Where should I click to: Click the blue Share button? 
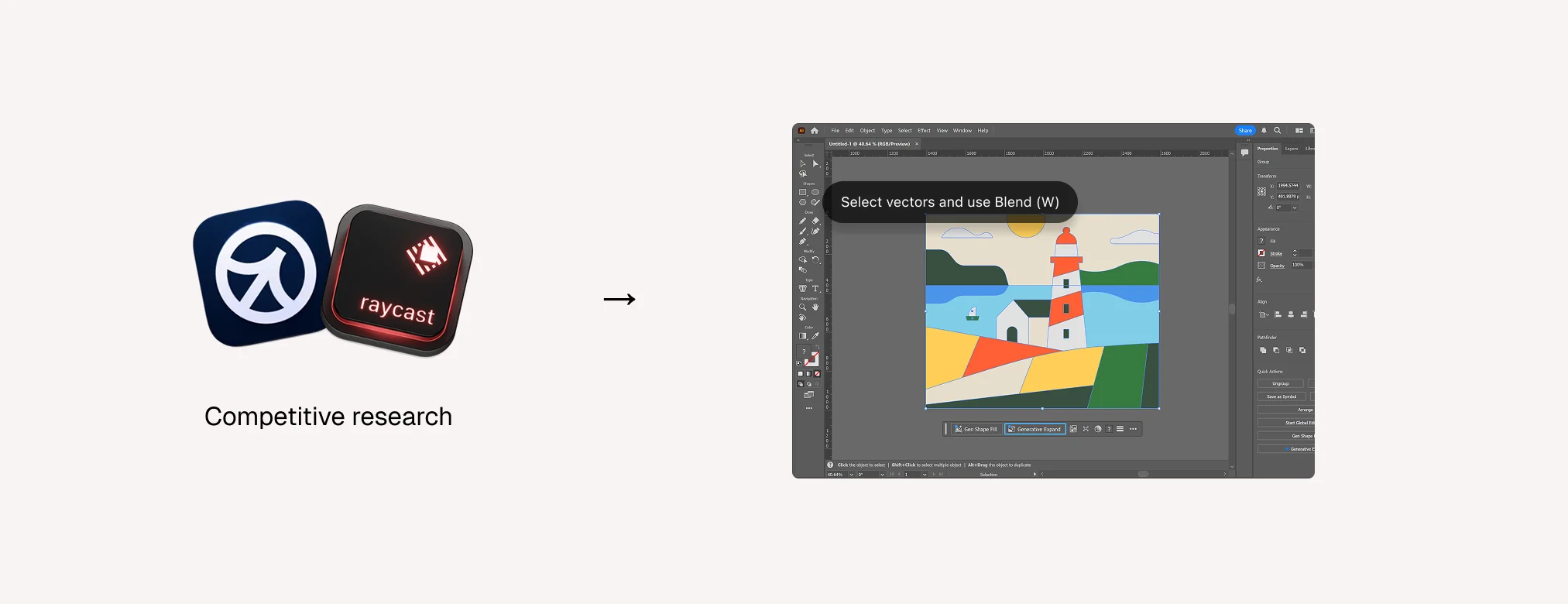(x=1245, y=131)
